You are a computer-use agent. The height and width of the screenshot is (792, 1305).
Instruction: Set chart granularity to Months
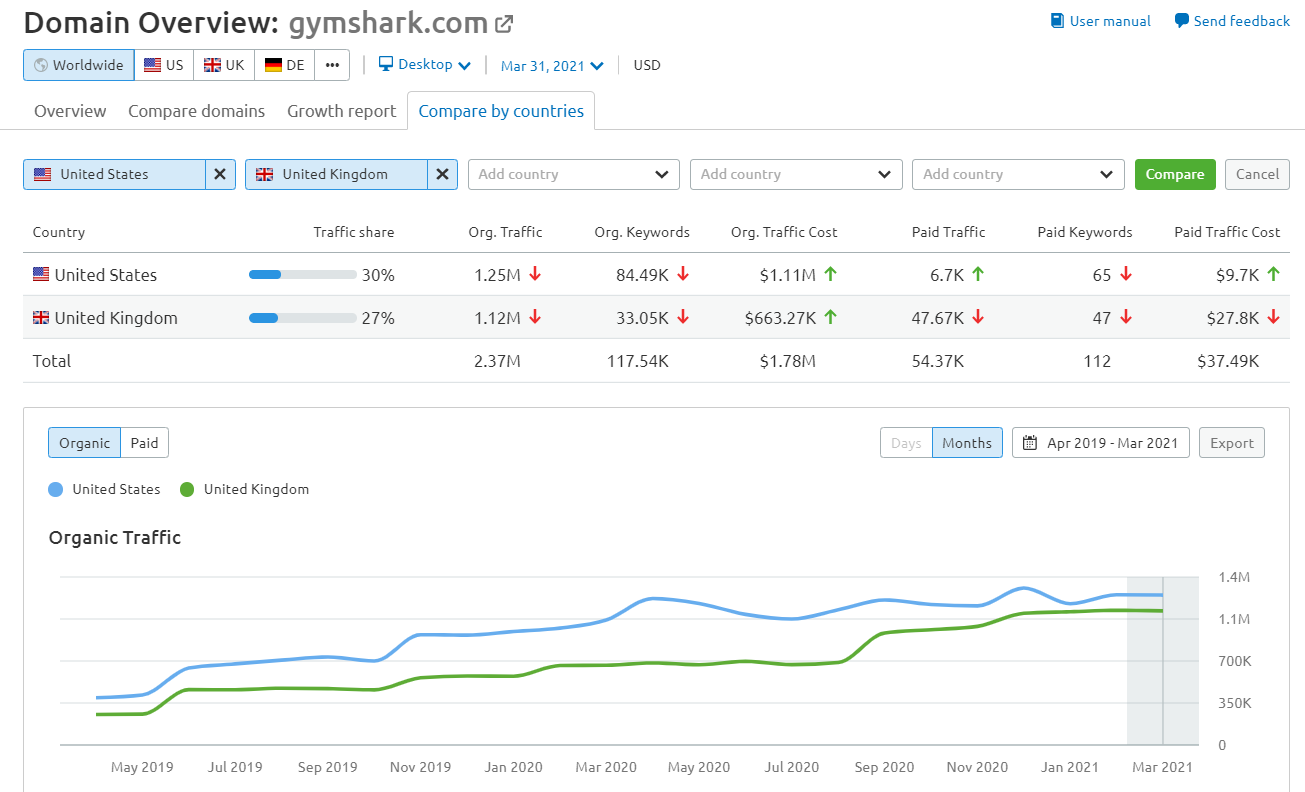tap(967, 443)
